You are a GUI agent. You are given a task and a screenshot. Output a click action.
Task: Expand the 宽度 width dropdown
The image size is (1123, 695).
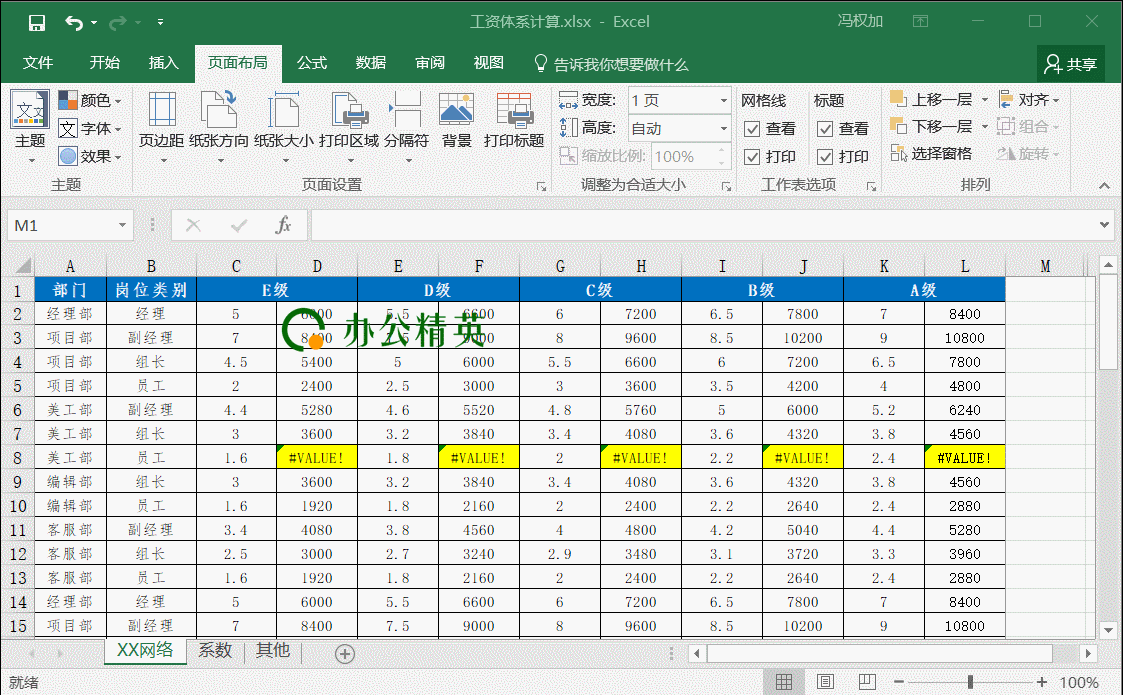(x=724, y=101)
